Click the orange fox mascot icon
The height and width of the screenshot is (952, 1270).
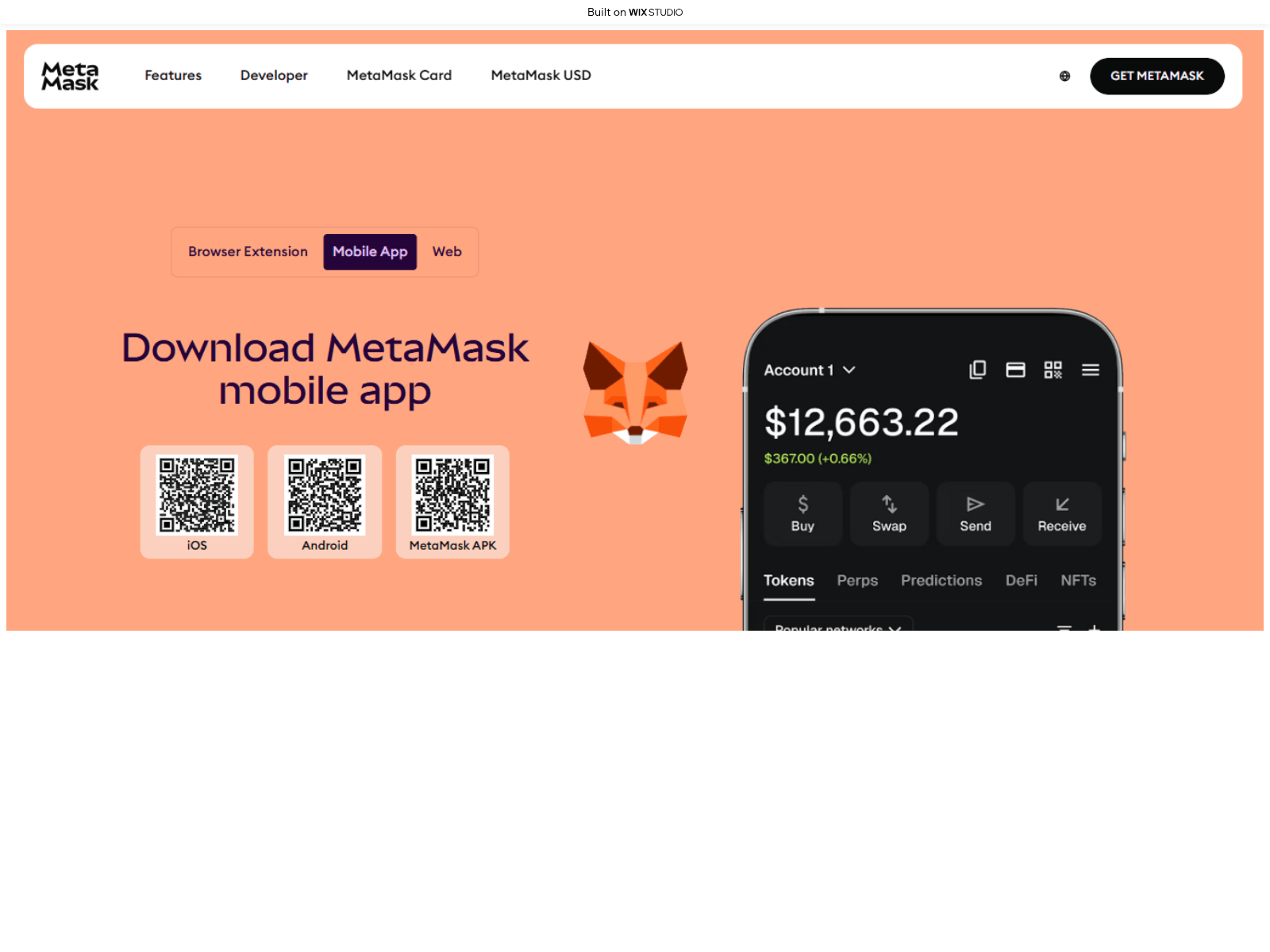(x=635, y=392)
